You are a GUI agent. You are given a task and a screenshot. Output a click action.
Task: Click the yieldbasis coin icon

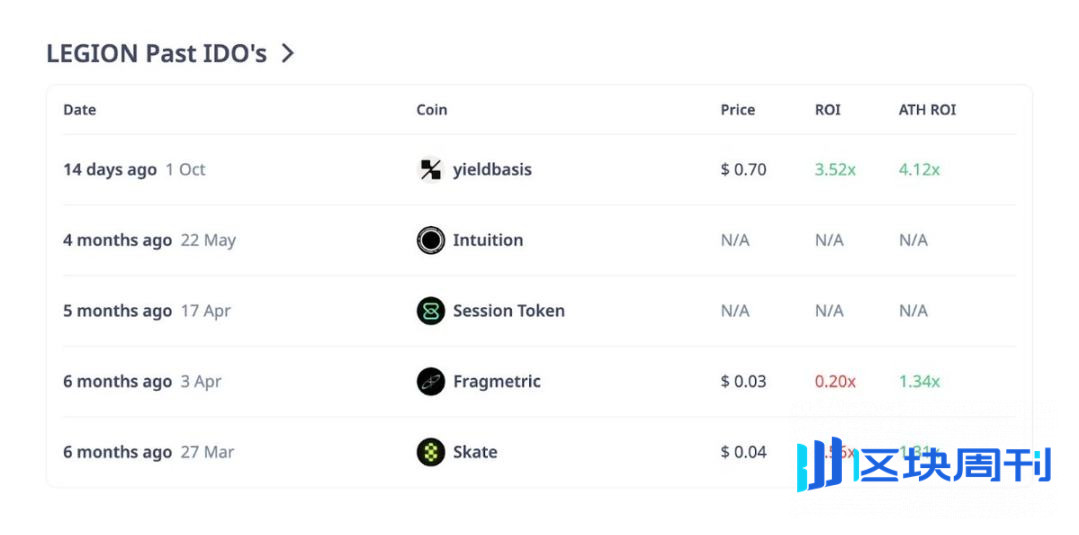[430, 170]
